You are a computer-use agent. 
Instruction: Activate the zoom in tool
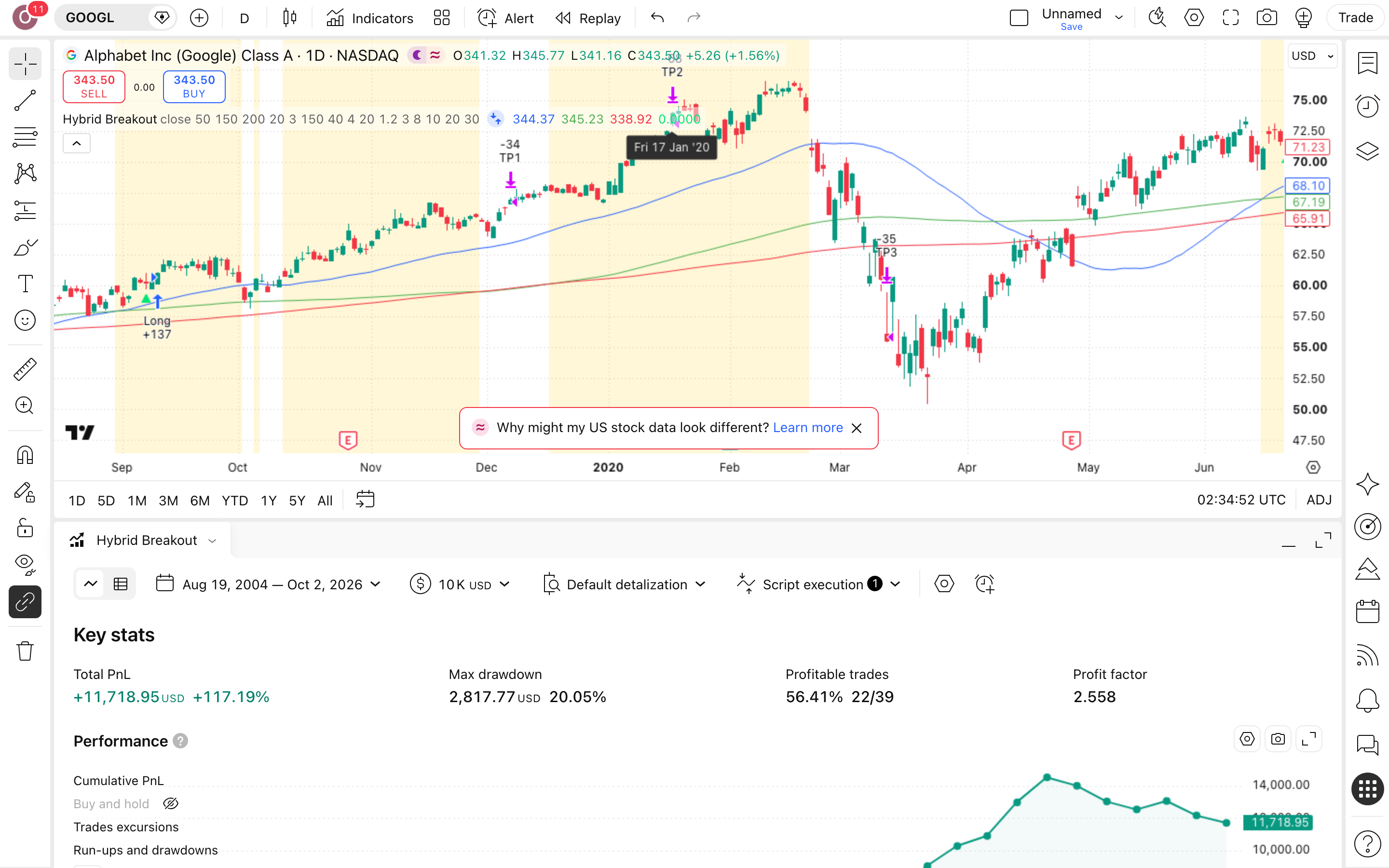[25, 406]
